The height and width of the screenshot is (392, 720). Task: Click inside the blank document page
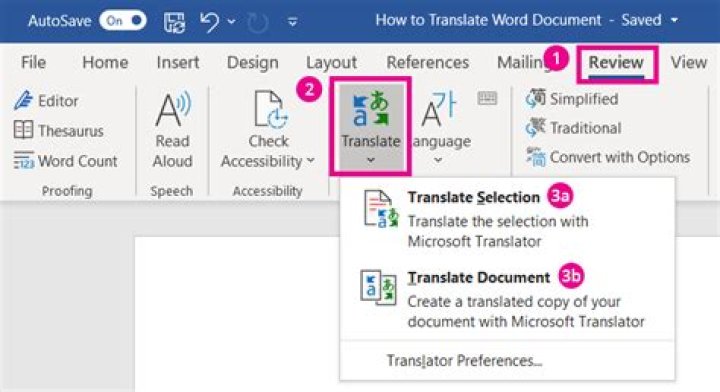point(236,314)
